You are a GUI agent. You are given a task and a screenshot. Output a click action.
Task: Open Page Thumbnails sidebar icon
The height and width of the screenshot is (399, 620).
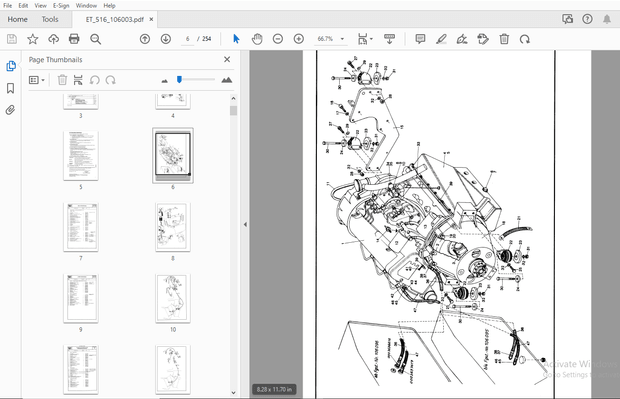[11, 66]
